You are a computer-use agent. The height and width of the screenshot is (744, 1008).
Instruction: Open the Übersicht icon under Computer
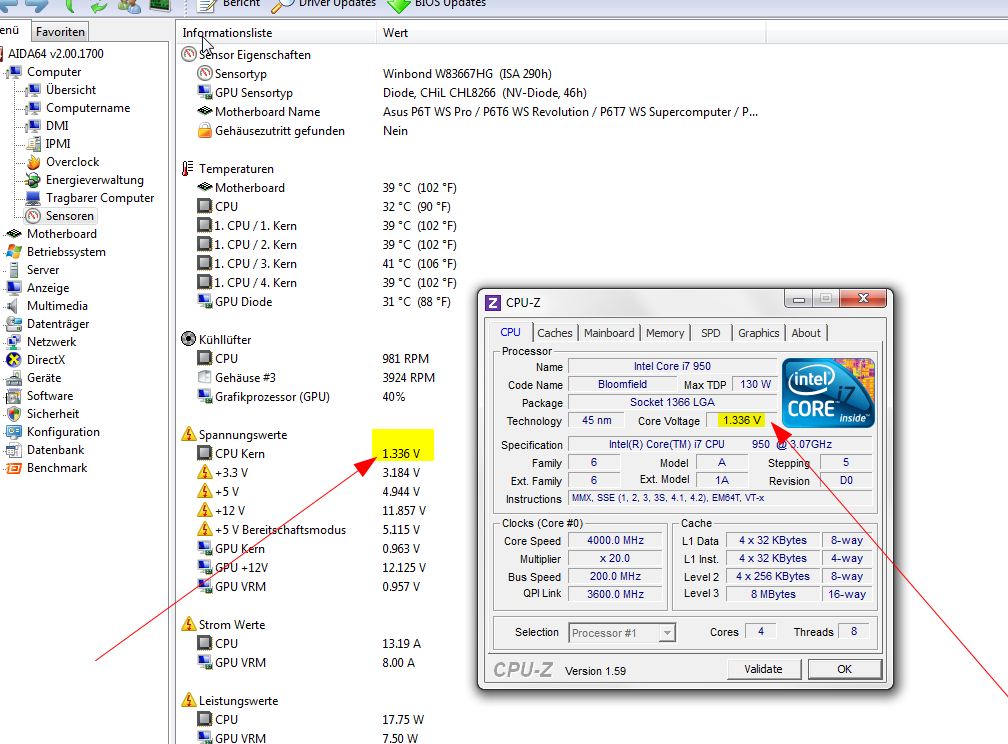point(33,90)
